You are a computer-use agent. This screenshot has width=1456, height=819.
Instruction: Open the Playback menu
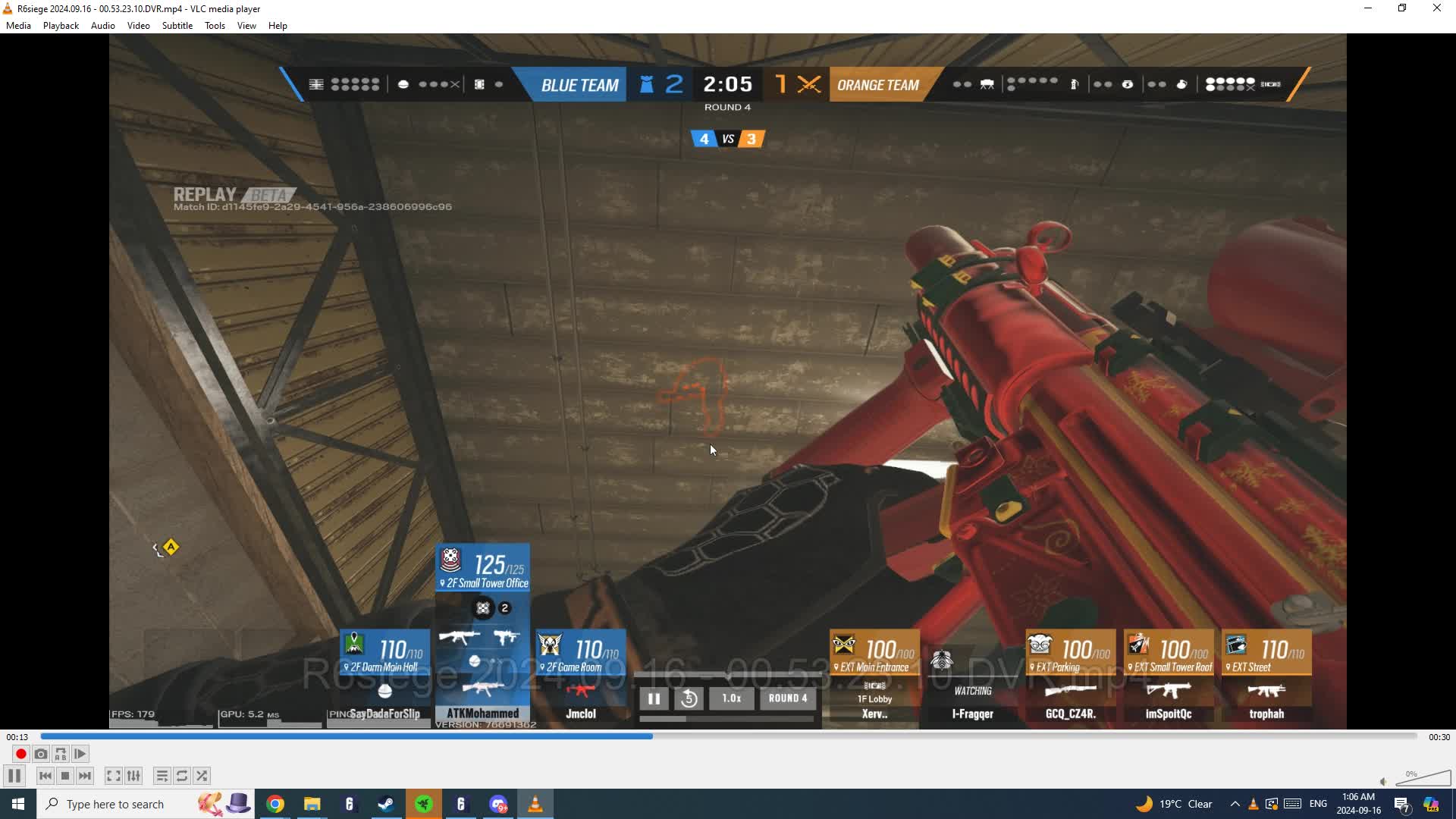coord(60,25)
